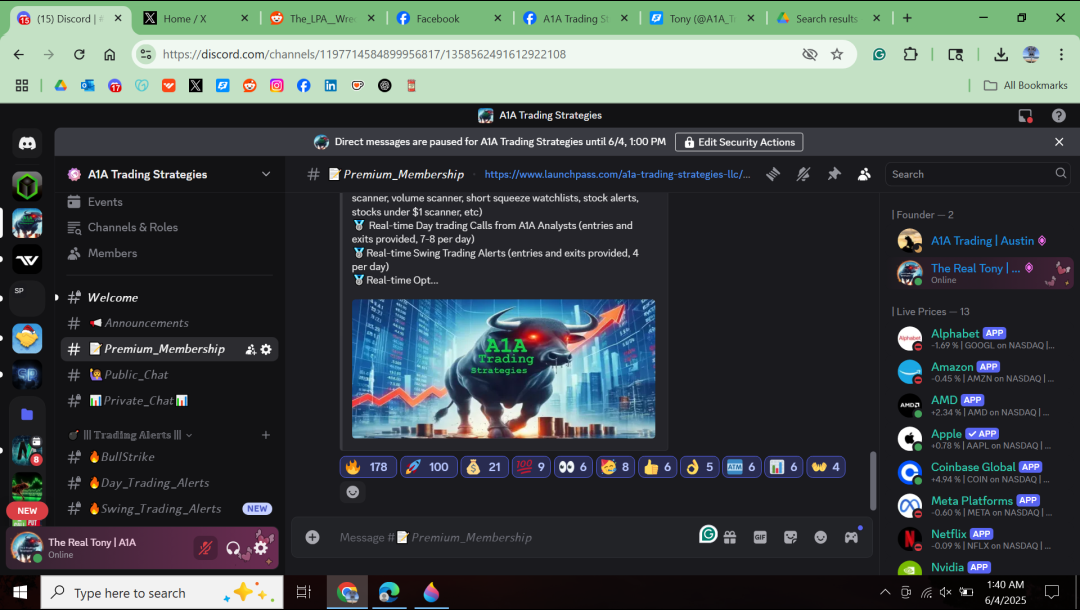Create channel plus icon in Trading Alerts
1080x610 pixels.
[266, 435]
